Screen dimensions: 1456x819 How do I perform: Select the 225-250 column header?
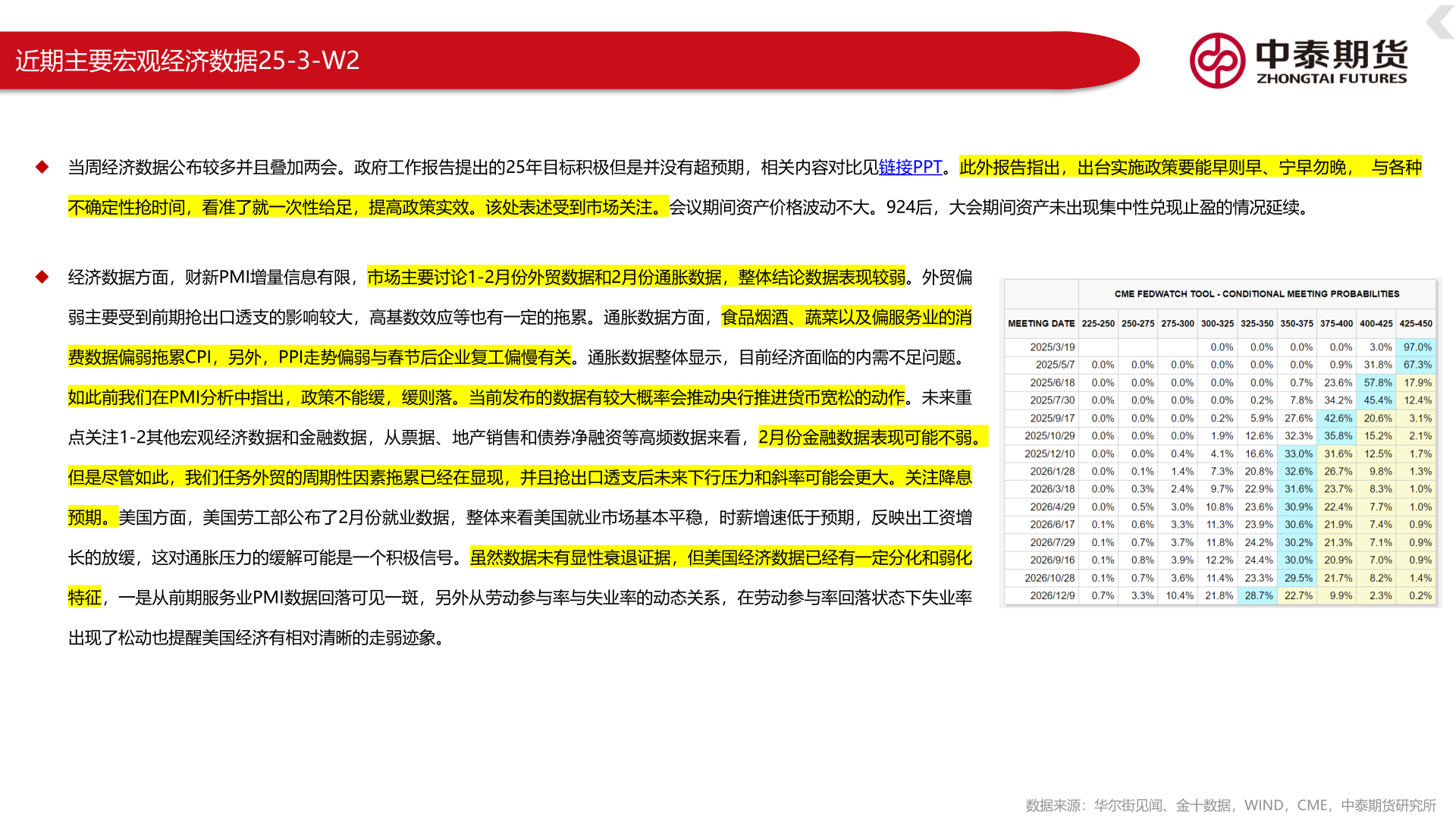click(1097, 323)
